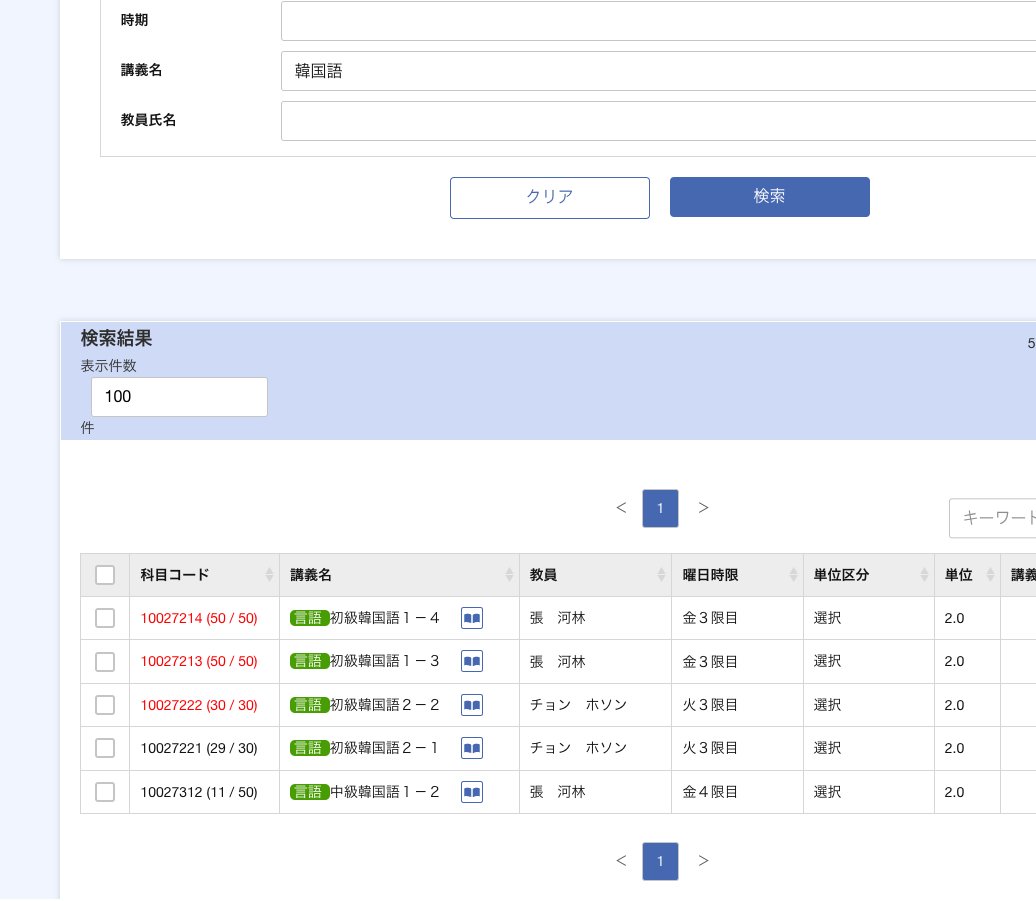Viewport: 1036px width, 901px height.
Task: Click the 検索 search button
Action: 770,197
